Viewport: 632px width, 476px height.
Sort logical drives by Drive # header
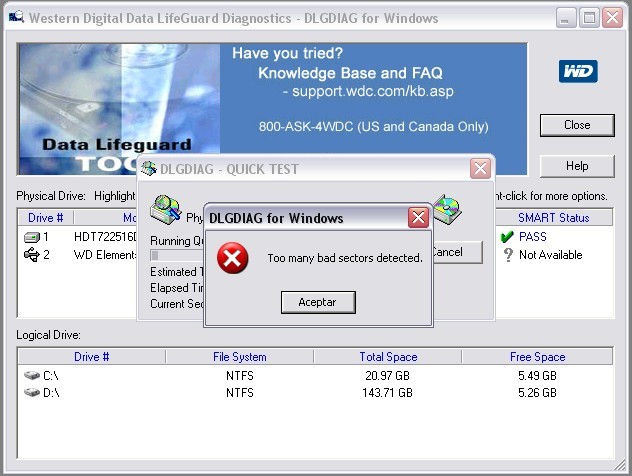(91, 357)
